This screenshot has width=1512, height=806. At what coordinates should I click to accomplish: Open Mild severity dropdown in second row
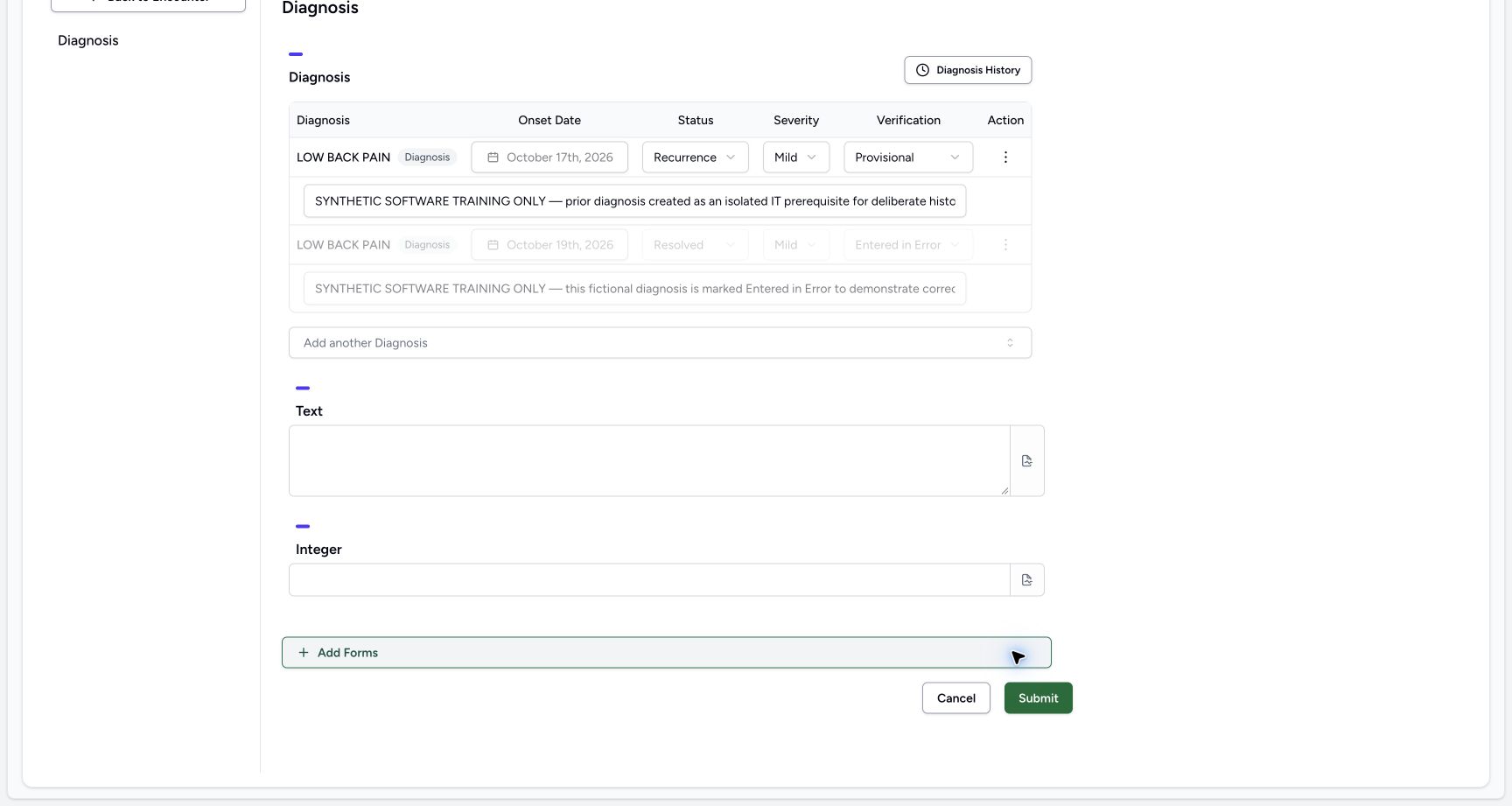[x=795, y=245]
